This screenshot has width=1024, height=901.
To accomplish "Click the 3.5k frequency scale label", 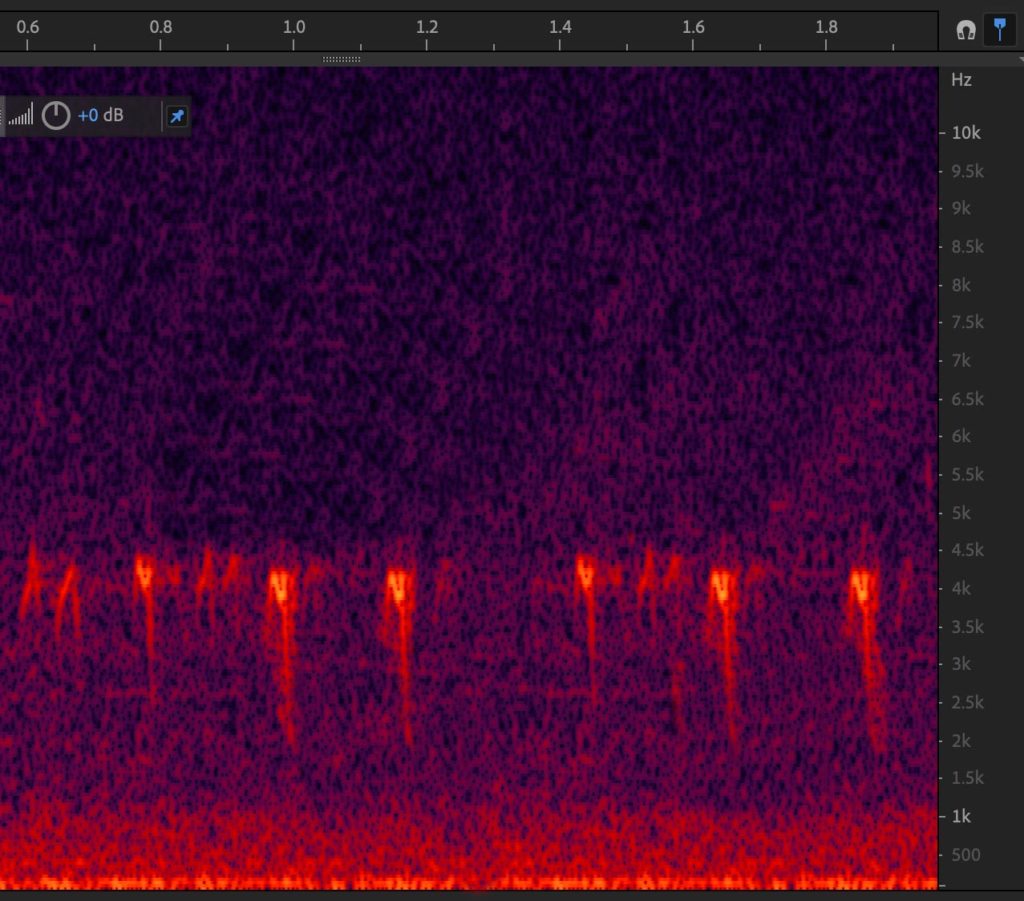I will [x=967, y=627].
